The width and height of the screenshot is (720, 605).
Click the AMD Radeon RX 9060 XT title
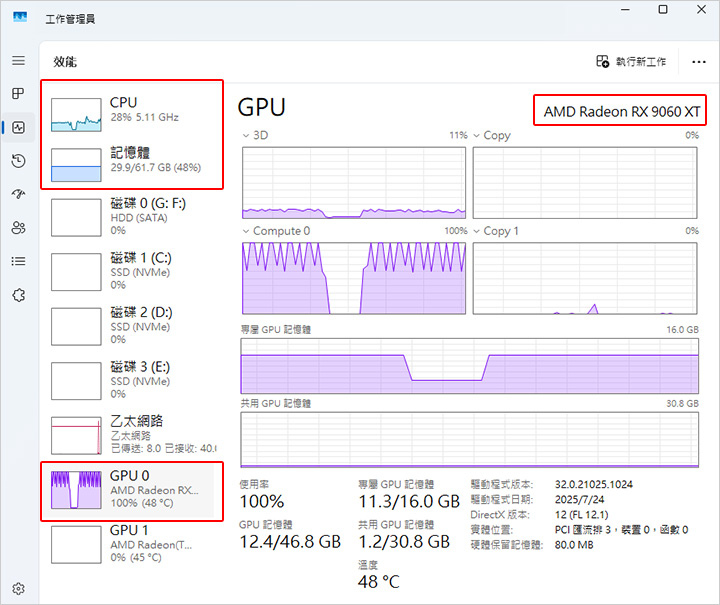tap(622, 112)
